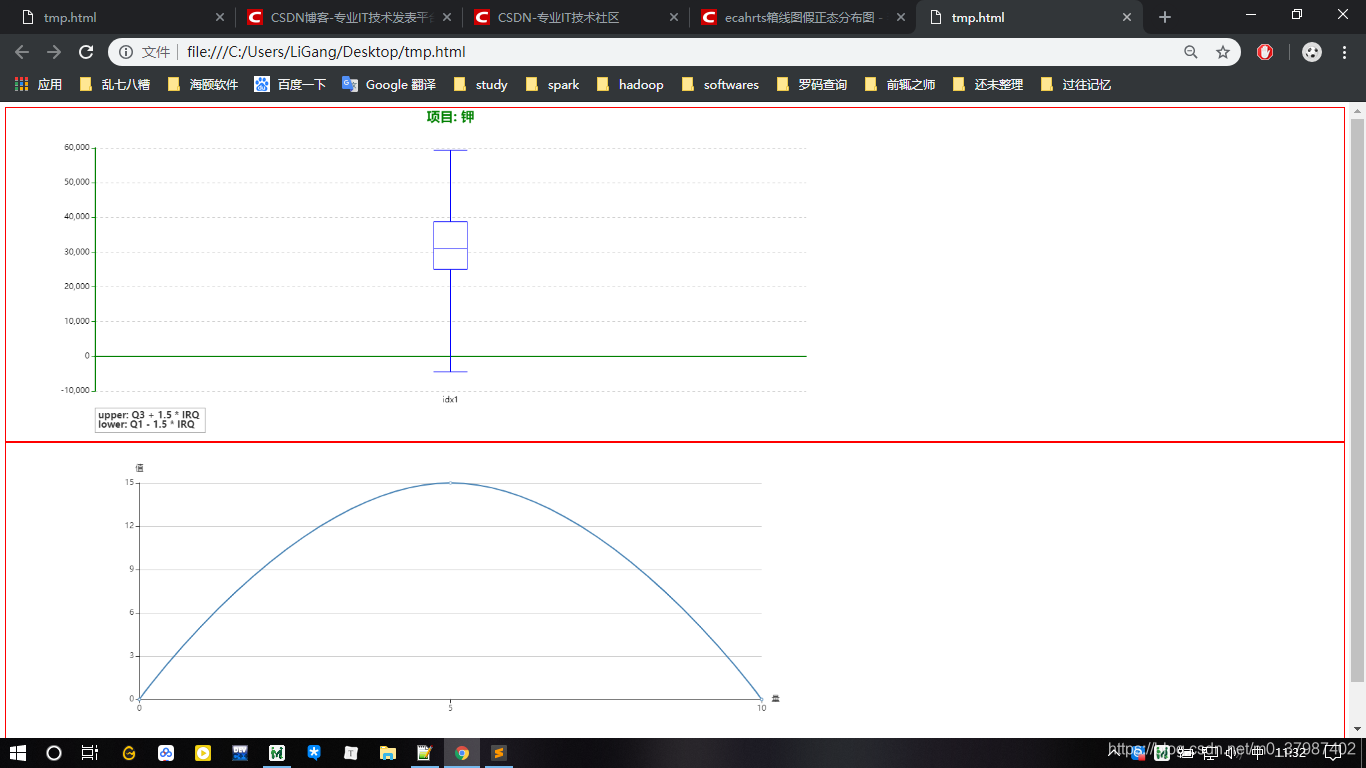Open the blue star taskbar application
1366x768 pixels.
click(x=314, y=753)
